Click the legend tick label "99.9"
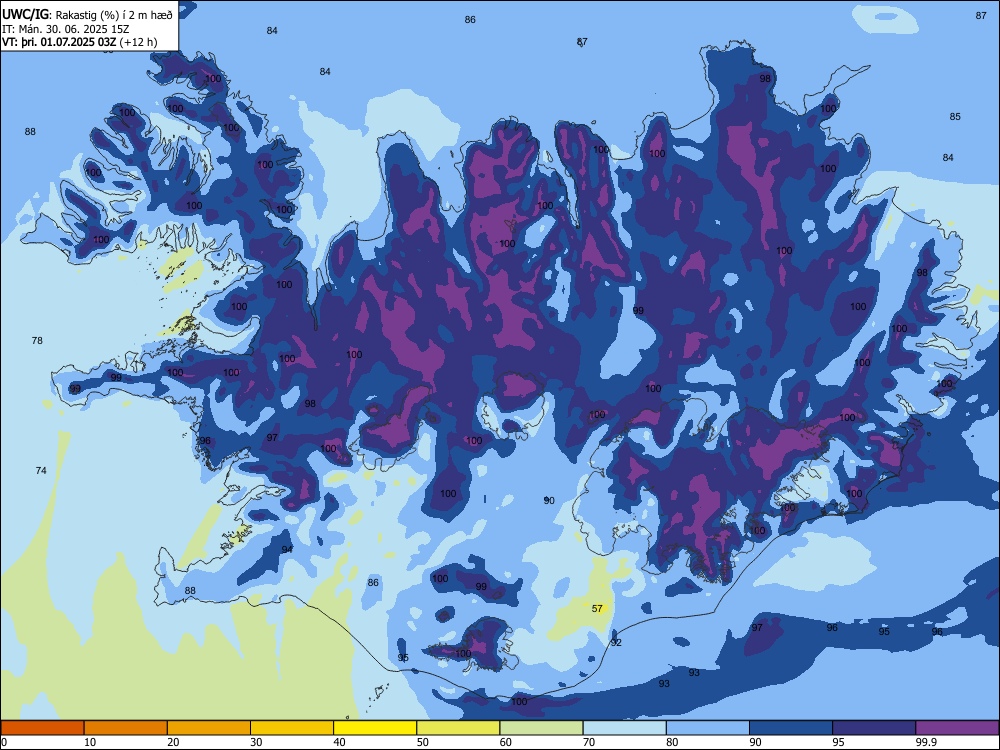The image size is (1000, 750). click(x=926, y=742)
